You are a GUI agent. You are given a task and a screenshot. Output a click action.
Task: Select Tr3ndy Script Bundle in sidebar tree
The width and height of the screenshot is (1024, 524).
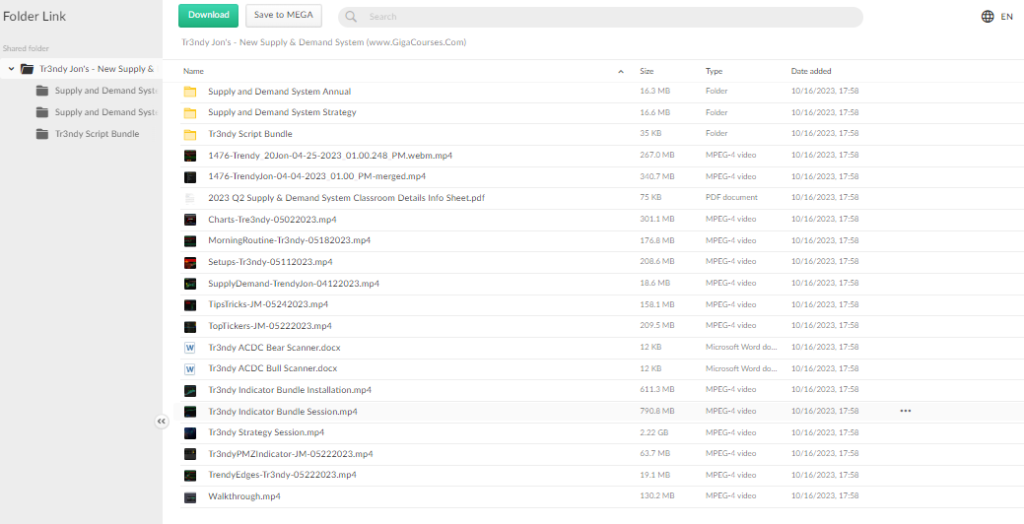click(97, 134)
